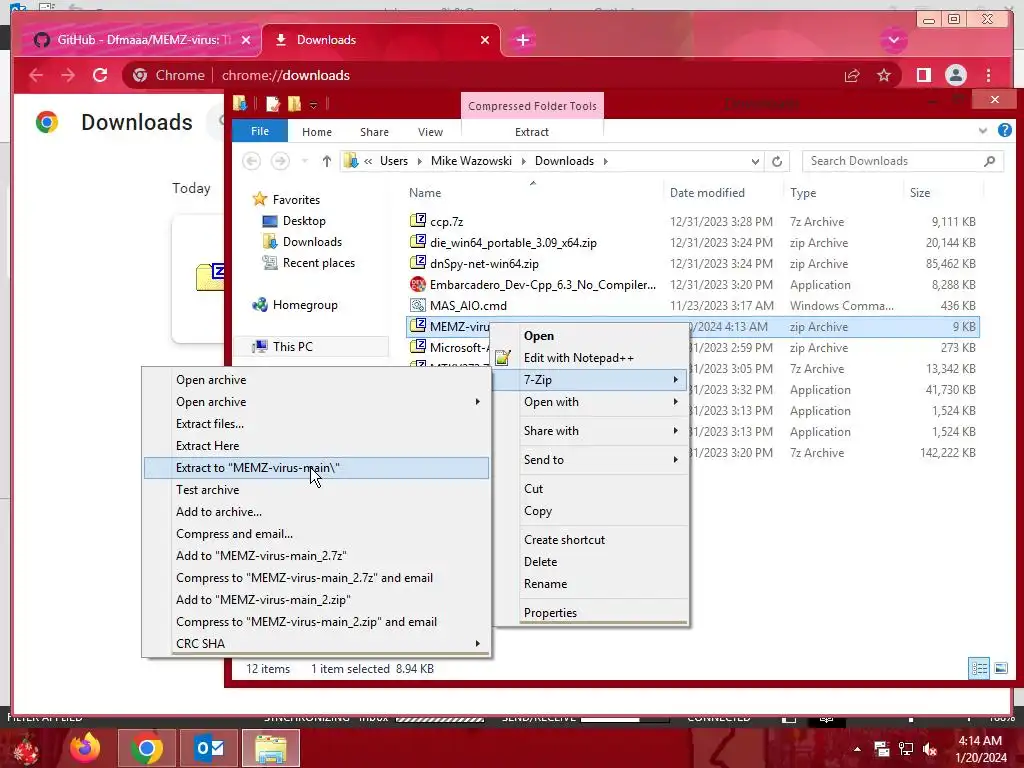
Task: Reload the Chrome downloads page
Action: (x=100, y=76)
